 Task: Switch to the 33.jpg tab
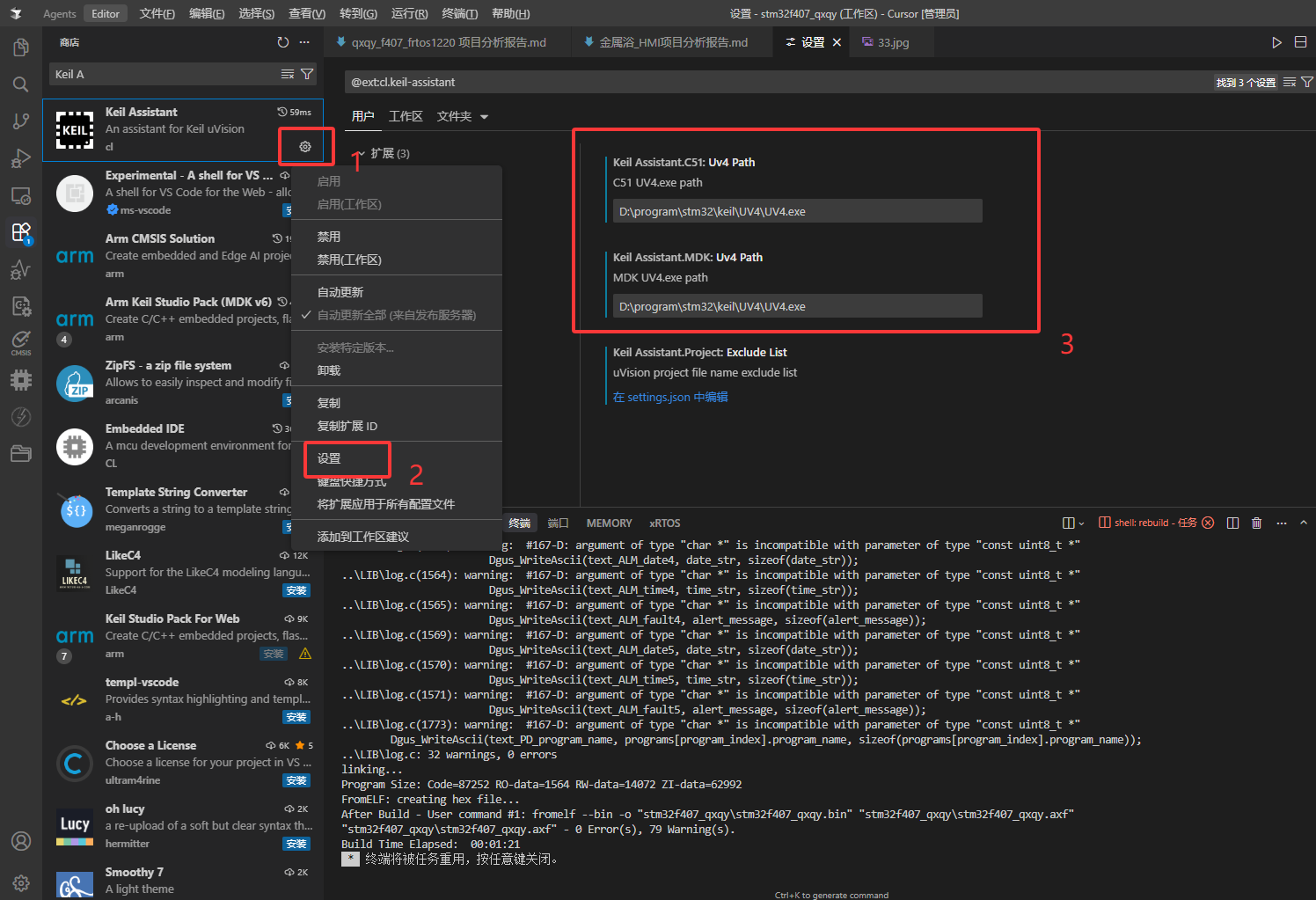[892, 42]
